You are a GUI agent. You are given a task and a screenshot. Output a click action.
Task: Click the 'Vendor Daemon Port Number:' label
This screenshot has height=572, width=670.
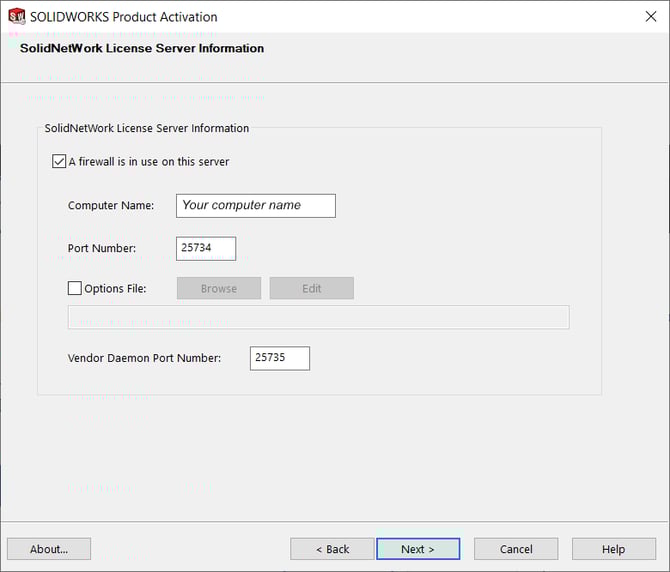[144, 358]
